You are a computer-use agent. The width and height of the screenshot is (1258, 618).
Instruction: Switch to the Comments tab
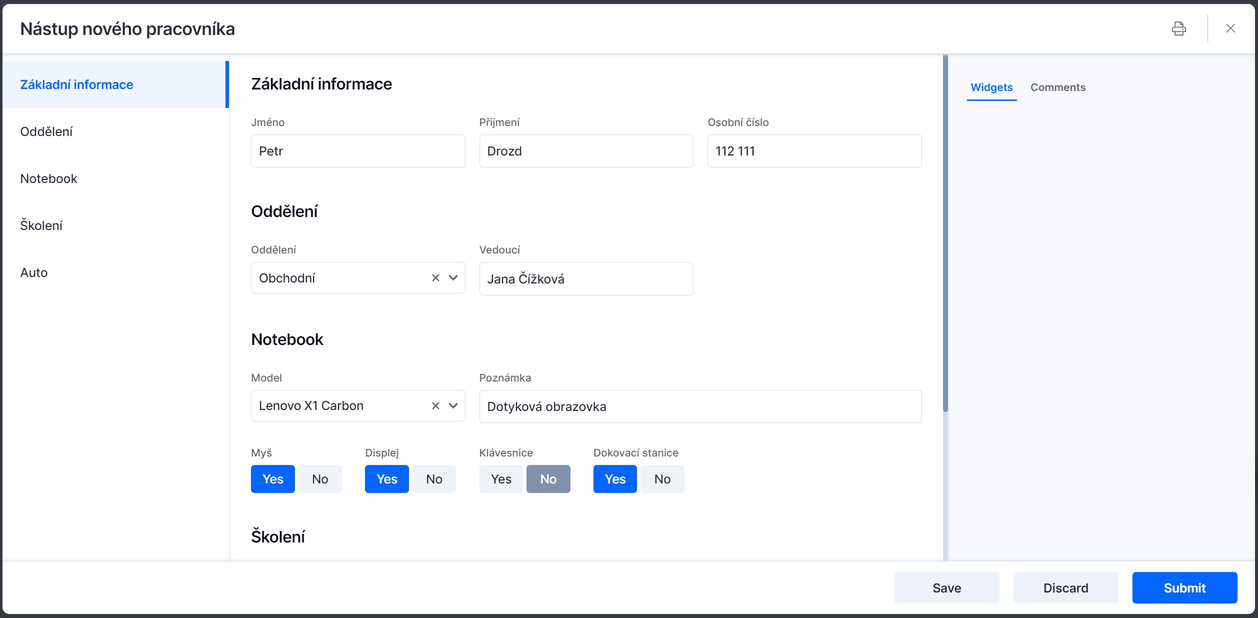(x=1058, y=88)
